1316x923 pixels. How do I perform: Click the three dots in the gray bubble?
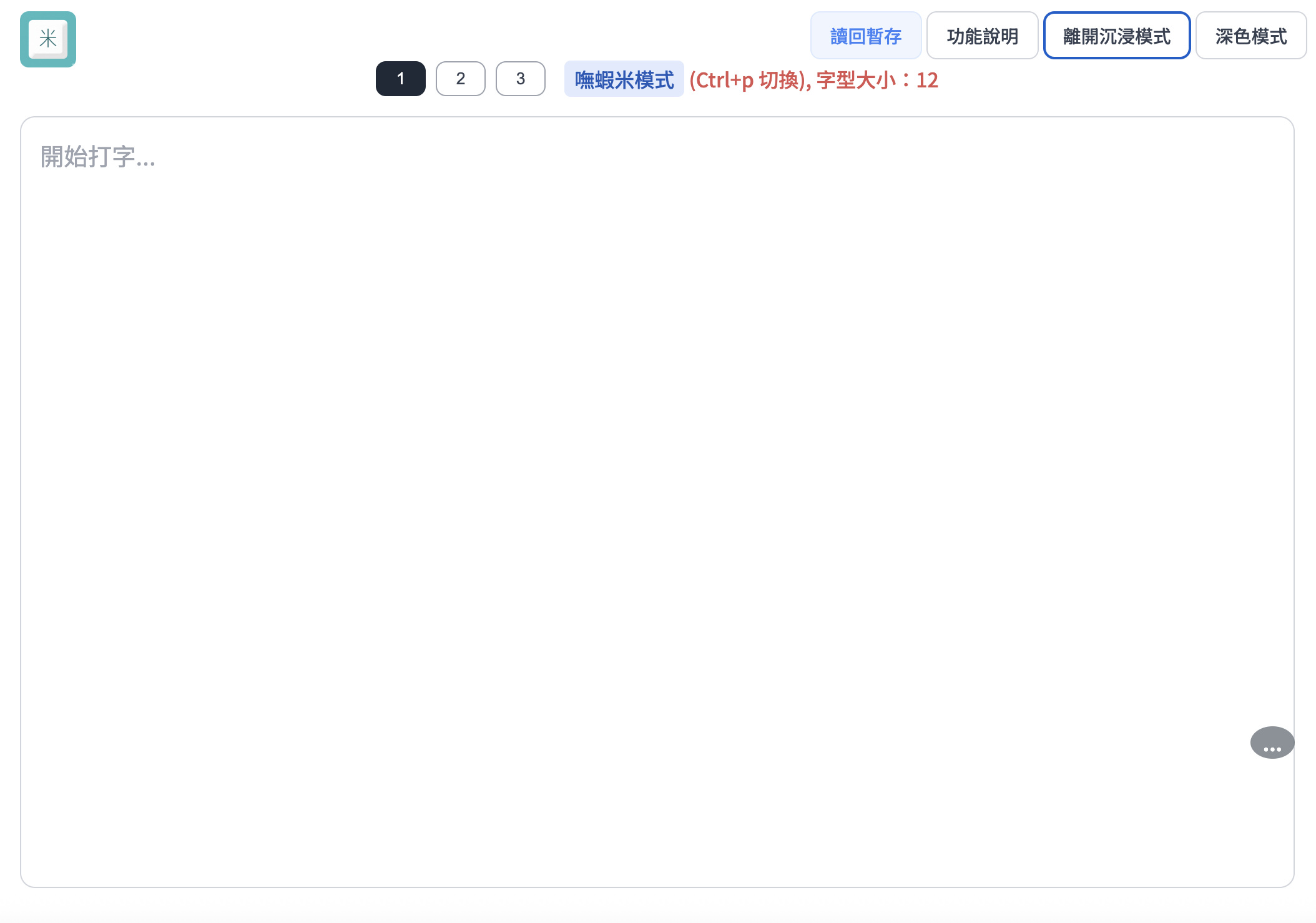1272,748
